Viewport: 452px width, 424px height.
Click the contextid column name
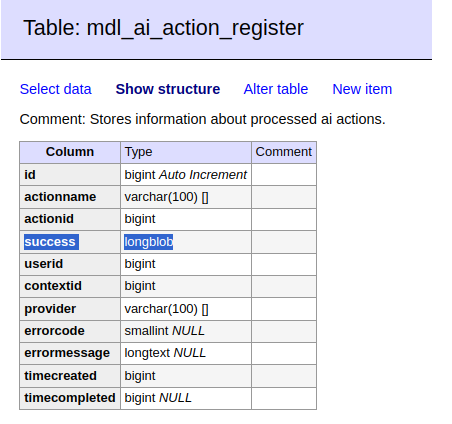pyautogui.click(x=53, y=286)
